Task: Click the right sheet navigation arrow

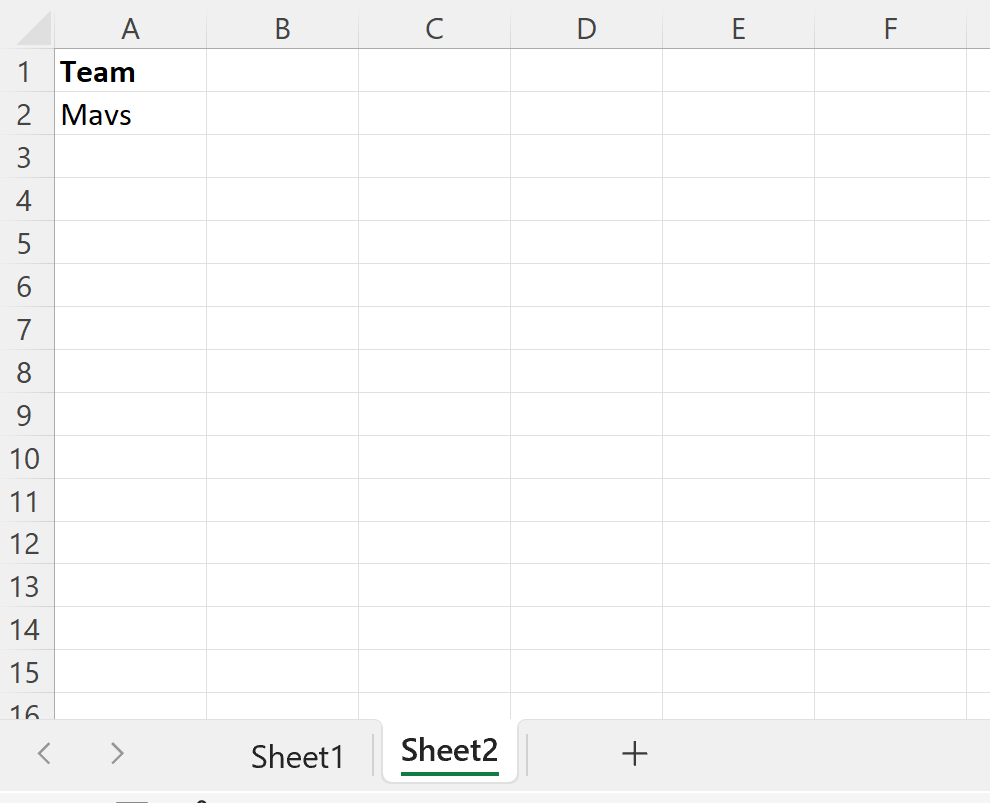Action: [x=115, y=753]
